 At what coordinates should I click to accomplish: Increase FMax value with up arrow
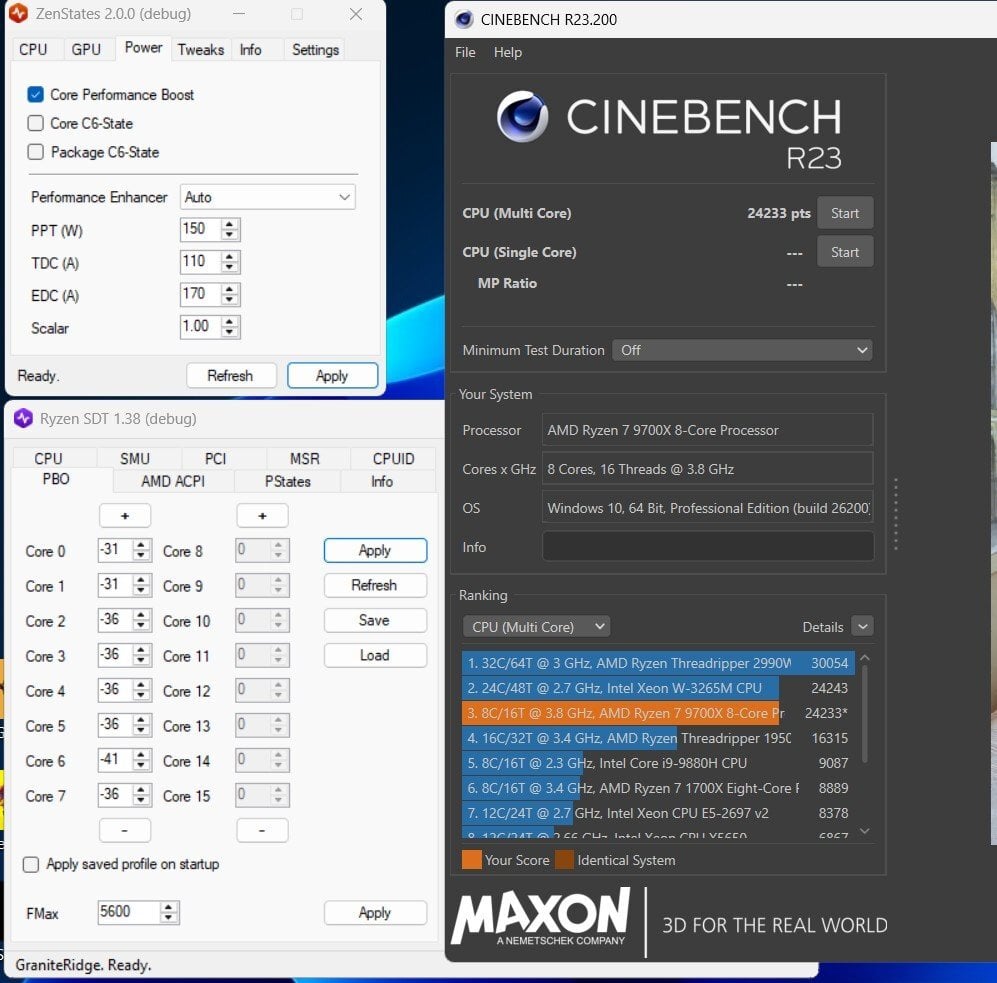coord(168,907)
